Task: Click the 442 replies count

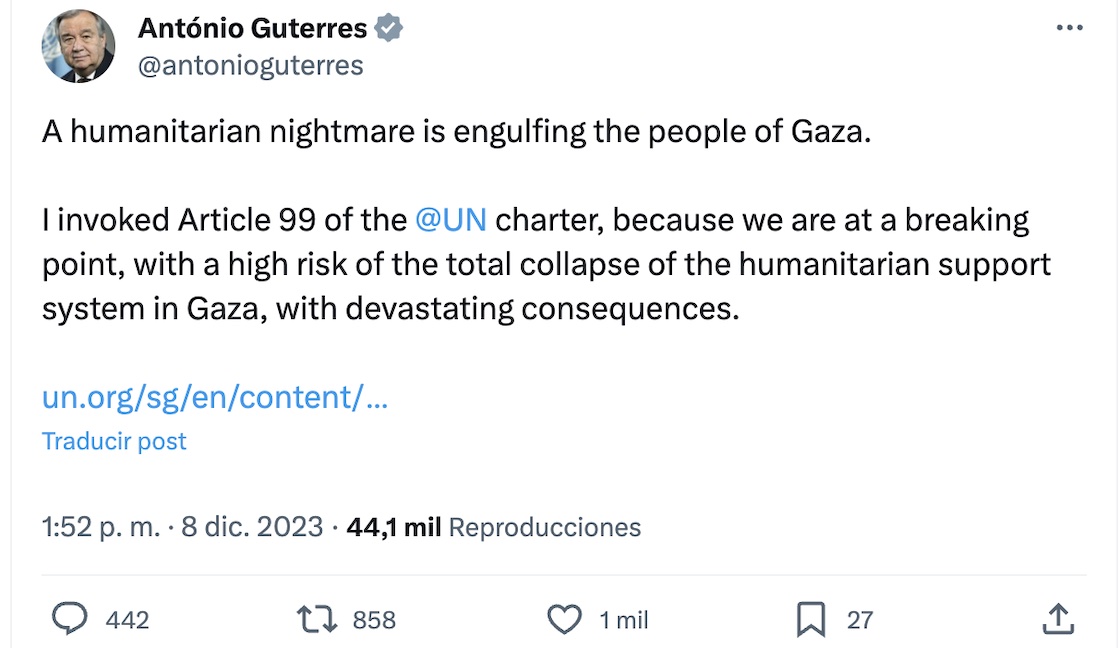Action: pos(127,620)
